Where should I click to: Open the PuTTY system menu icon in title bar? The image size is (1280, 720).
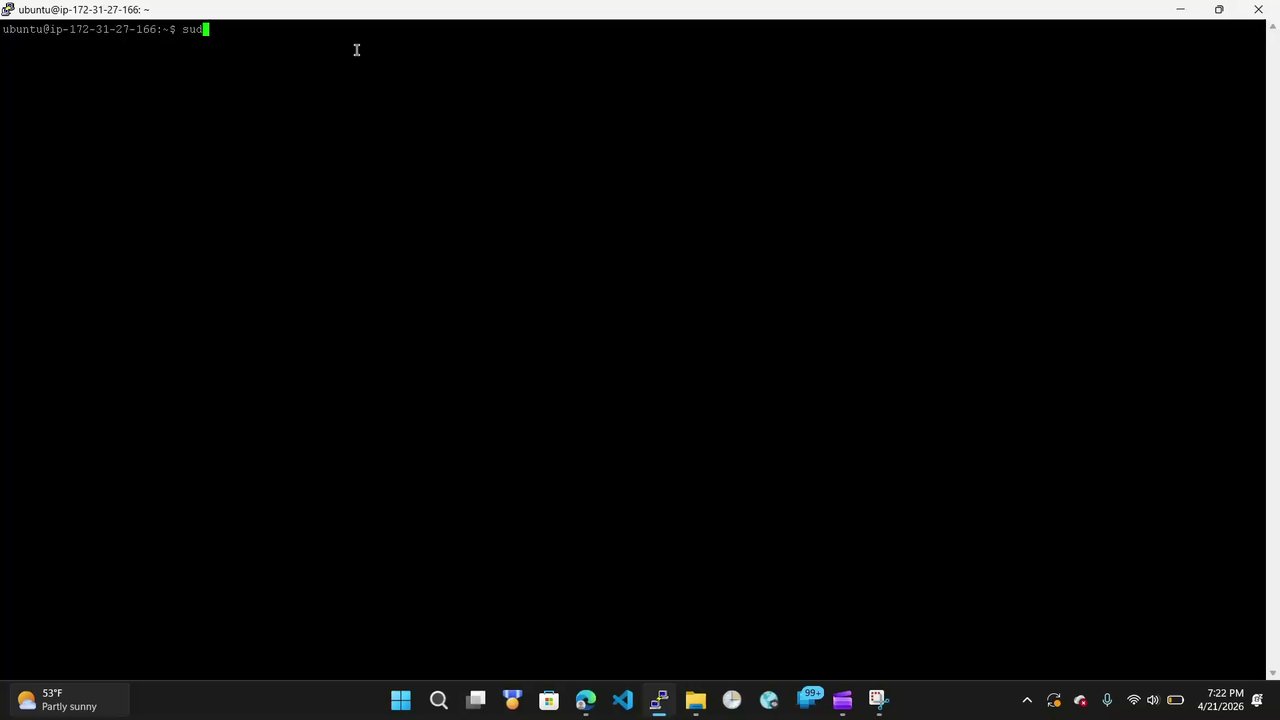(x=8, y=9)
